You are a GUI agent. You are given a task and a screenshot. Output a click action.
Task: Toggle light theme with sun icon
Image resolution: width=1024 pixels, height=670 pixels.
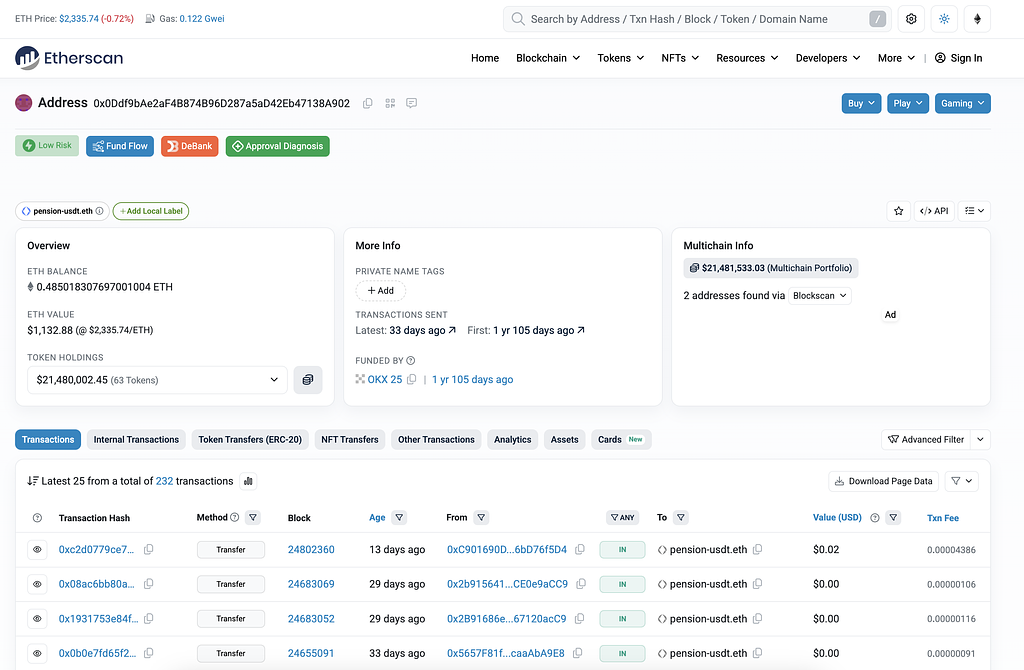[x=944, y=19]
